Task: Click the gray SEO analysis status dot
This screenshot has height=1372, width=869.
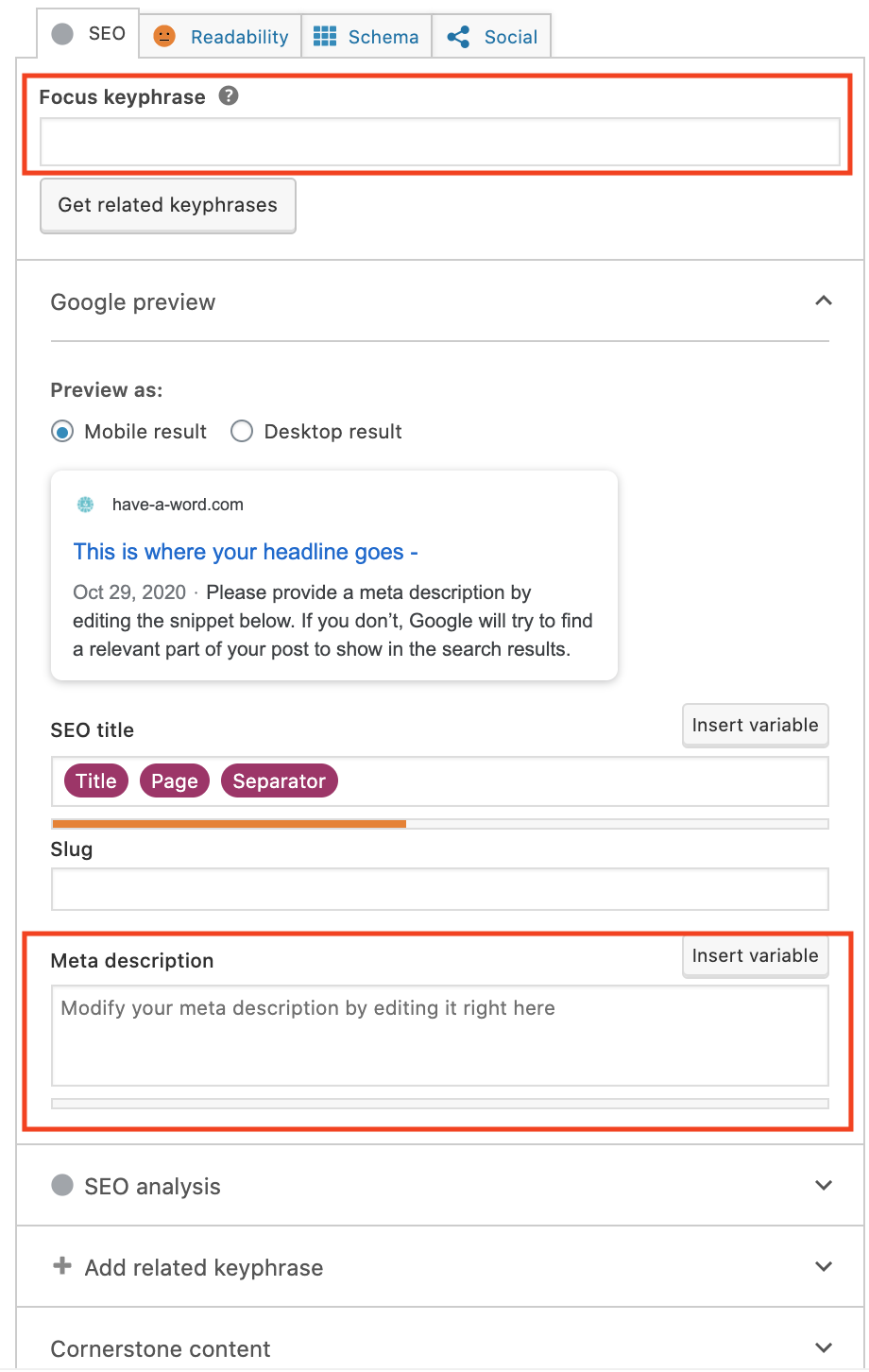Action: (62, 1185)
